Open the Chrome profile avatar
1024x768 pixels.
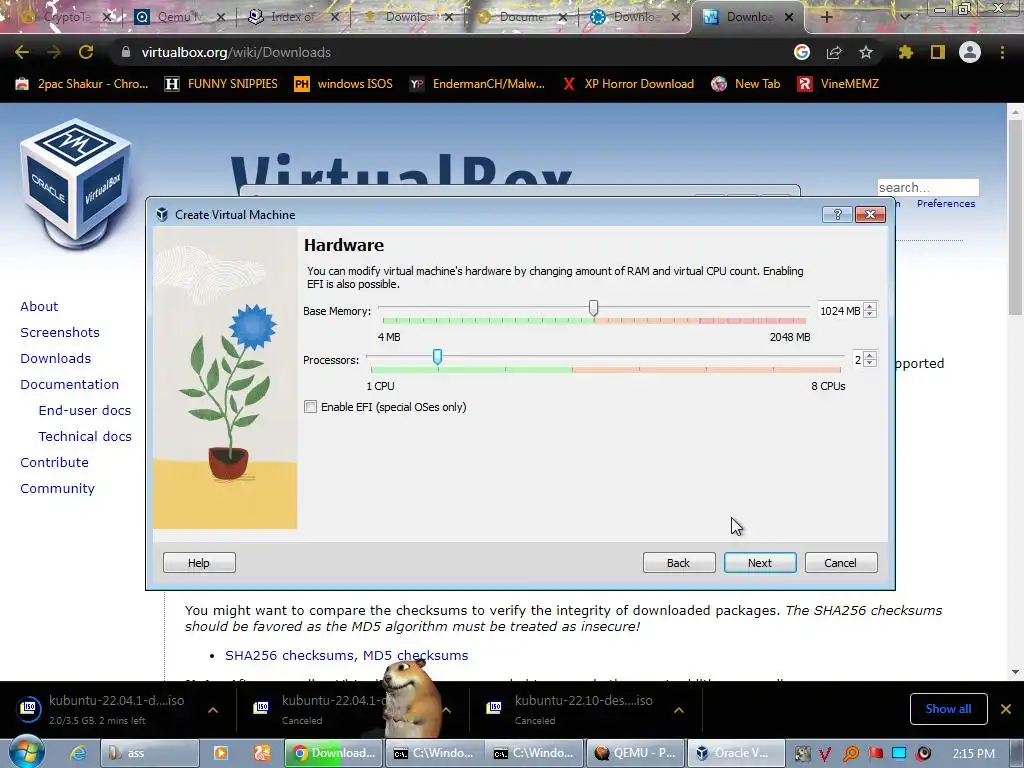pyautogui.click(x=970, y=52)
